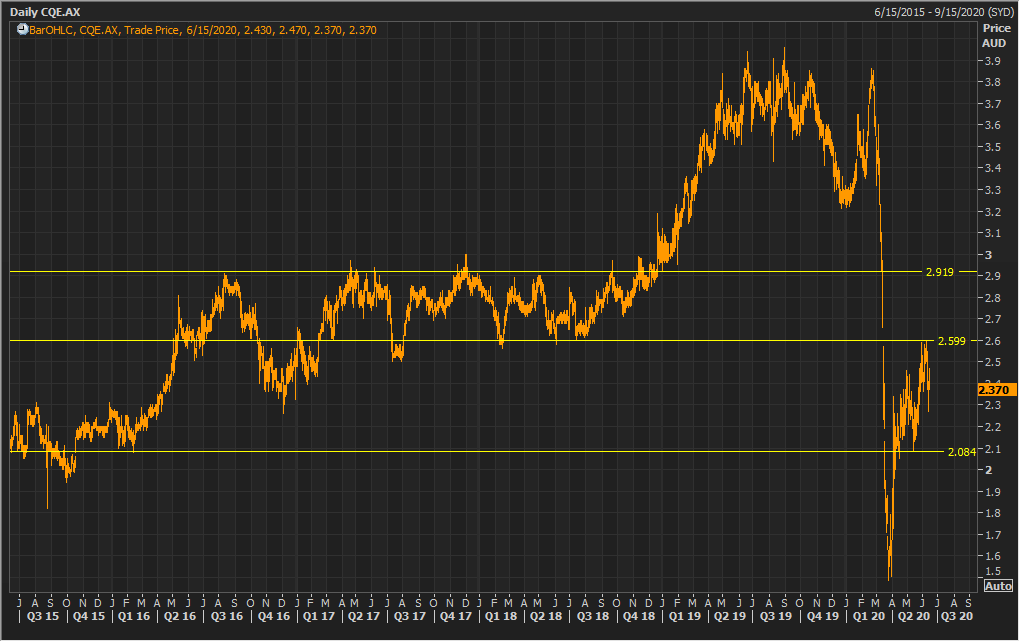Click the Auto scale button
The width and height of the screenshot is (1020, 642).
(x=998, y=586)
